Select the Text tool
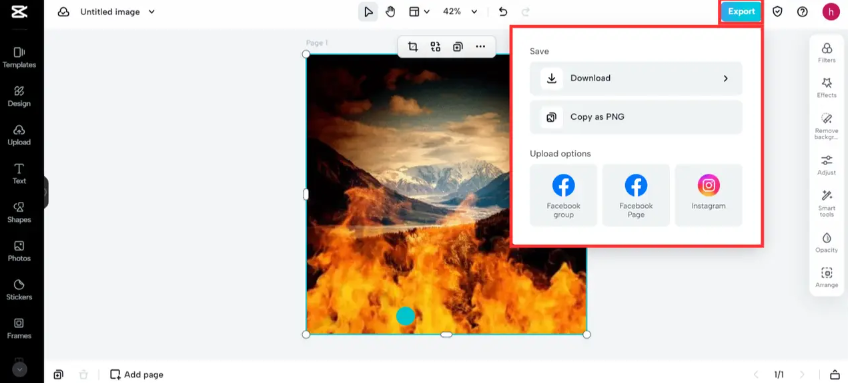The image size is (848, 383). [19, 174]
